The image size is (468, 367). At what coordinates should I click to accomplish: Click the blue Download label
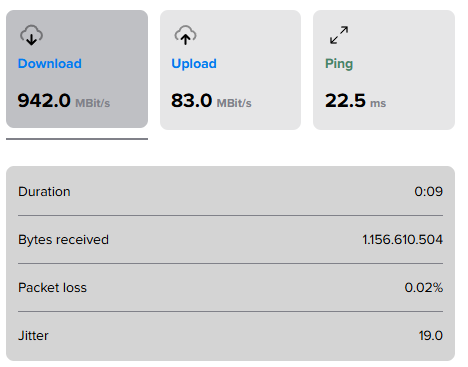[x=50, y=63]
